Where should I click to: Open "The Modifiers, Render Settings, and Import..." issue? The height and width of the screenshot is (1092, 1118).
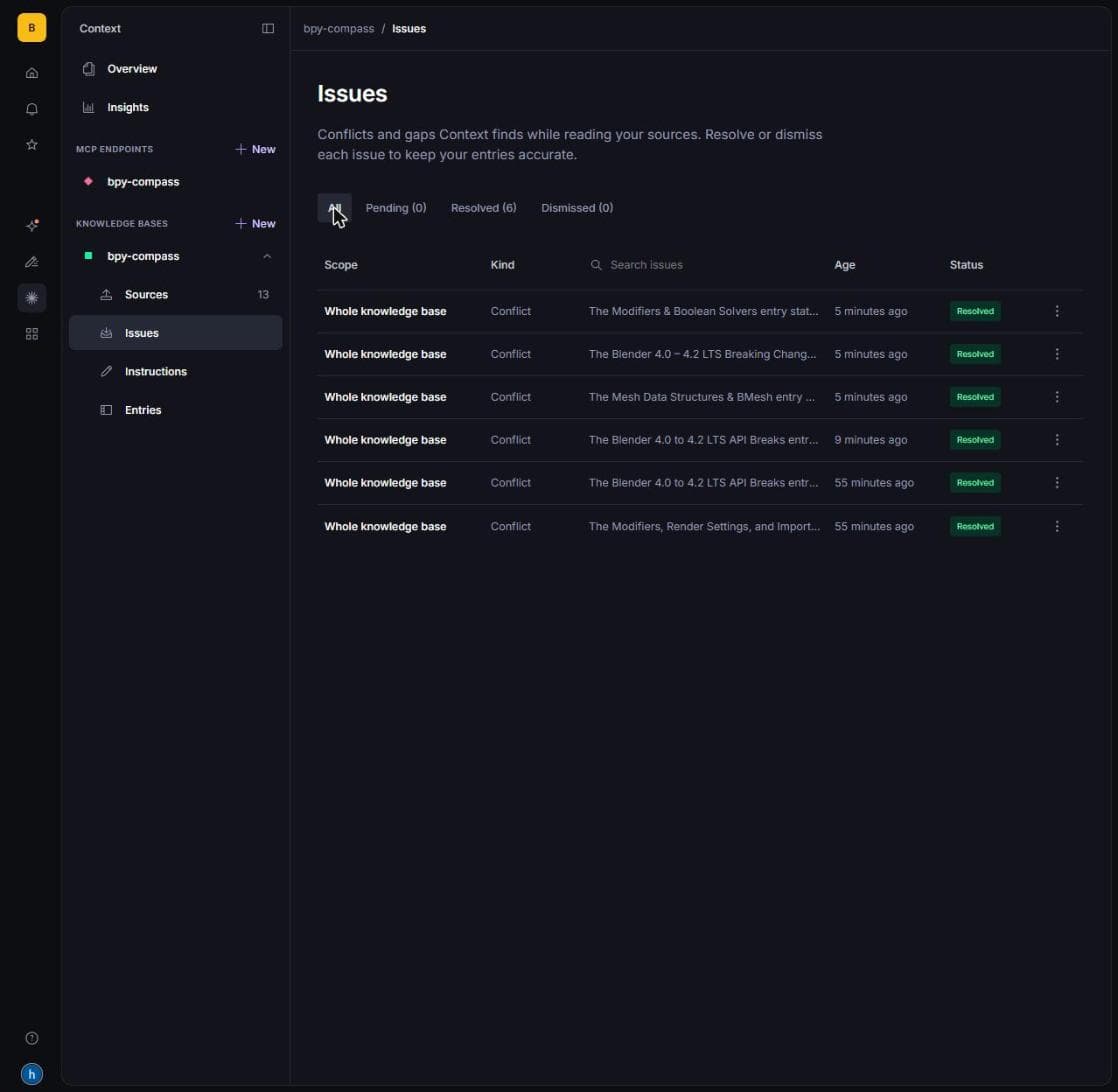(704, 526)
